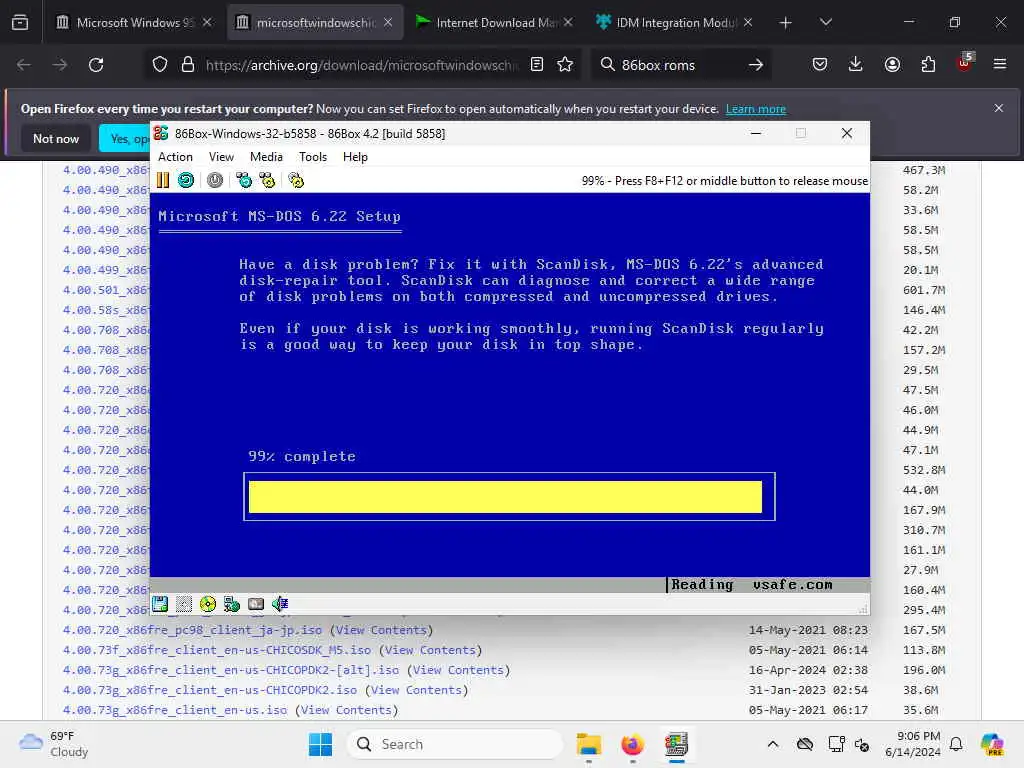Open 86Box settings gear icon
1024x768 pixels.
pyautogui.click(x=296, y=180)
